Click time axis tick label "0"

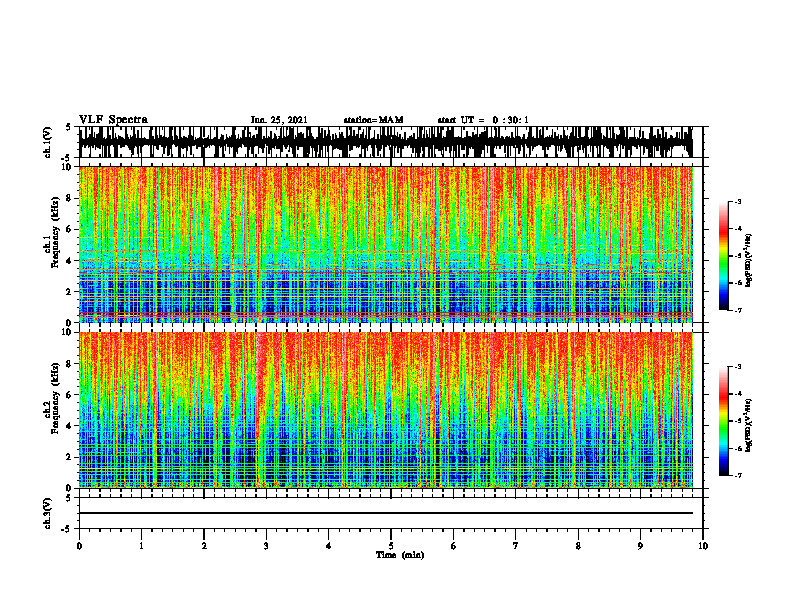[79, 546]
